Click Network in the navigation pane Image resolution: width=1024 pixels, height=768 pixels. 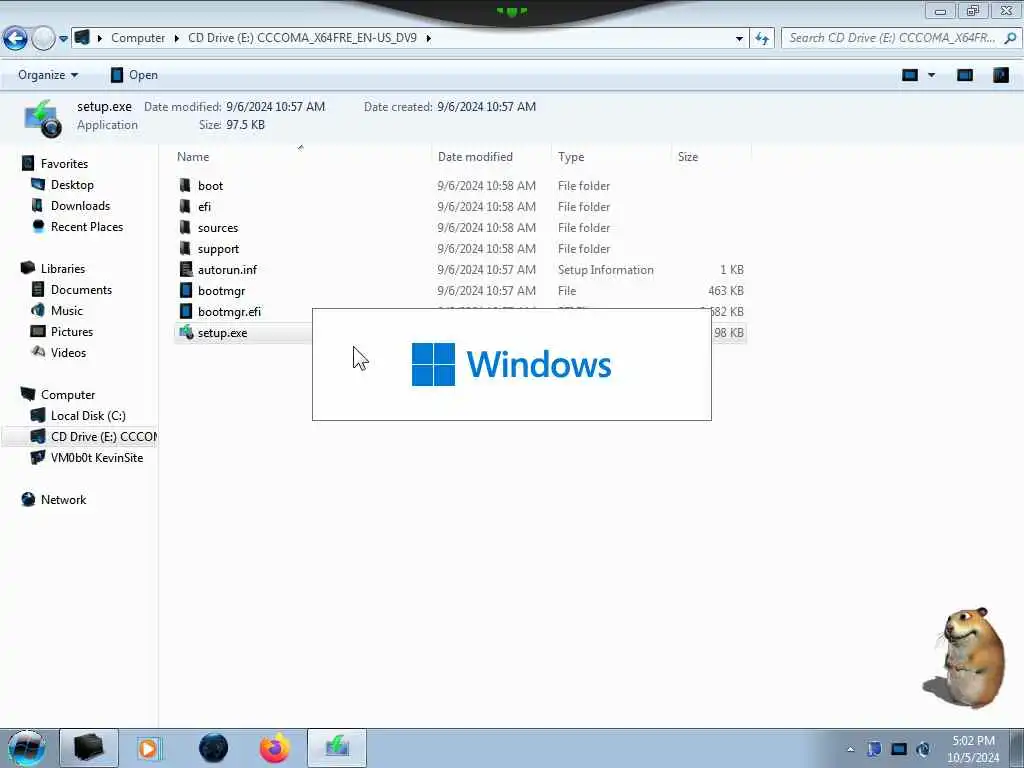[63, 500]
